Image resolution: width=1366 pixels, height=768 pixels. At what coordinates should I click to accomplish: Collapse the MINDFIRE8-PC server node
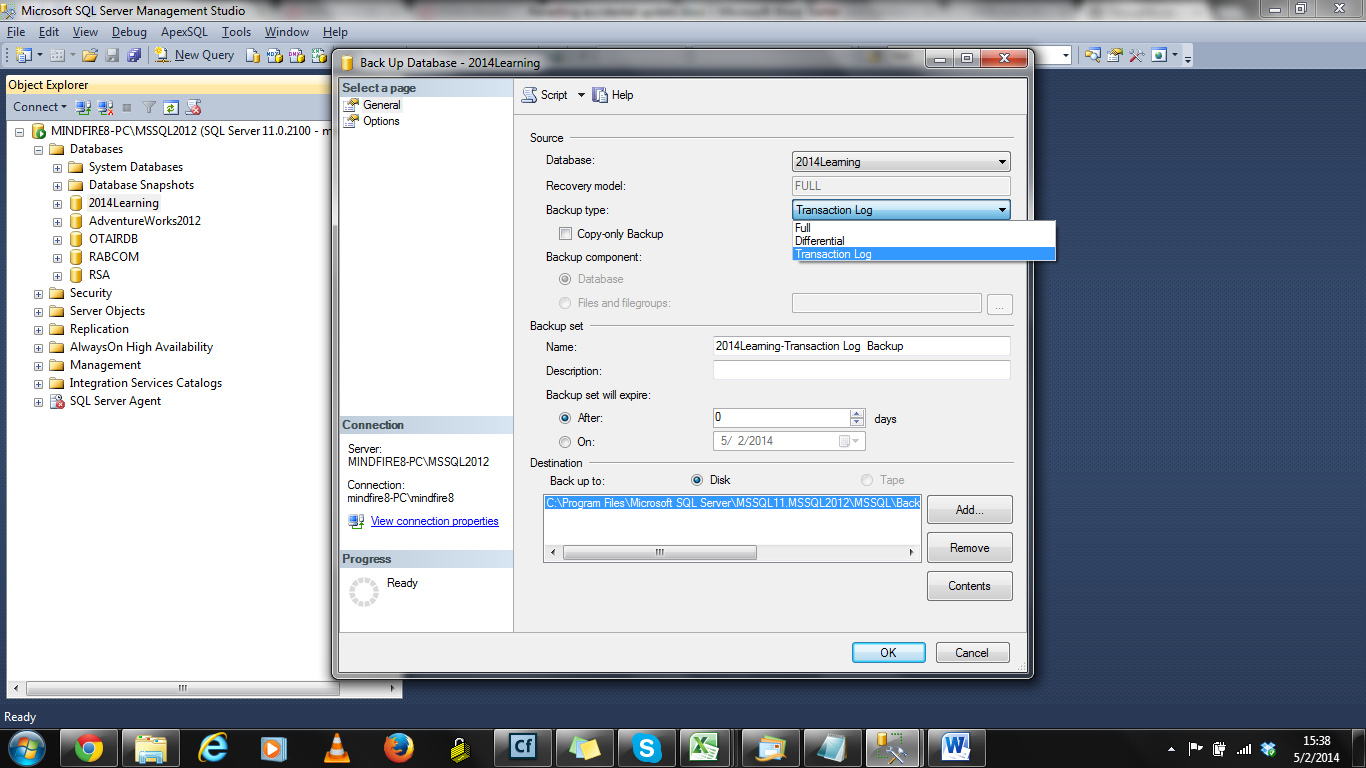point(20,131)
